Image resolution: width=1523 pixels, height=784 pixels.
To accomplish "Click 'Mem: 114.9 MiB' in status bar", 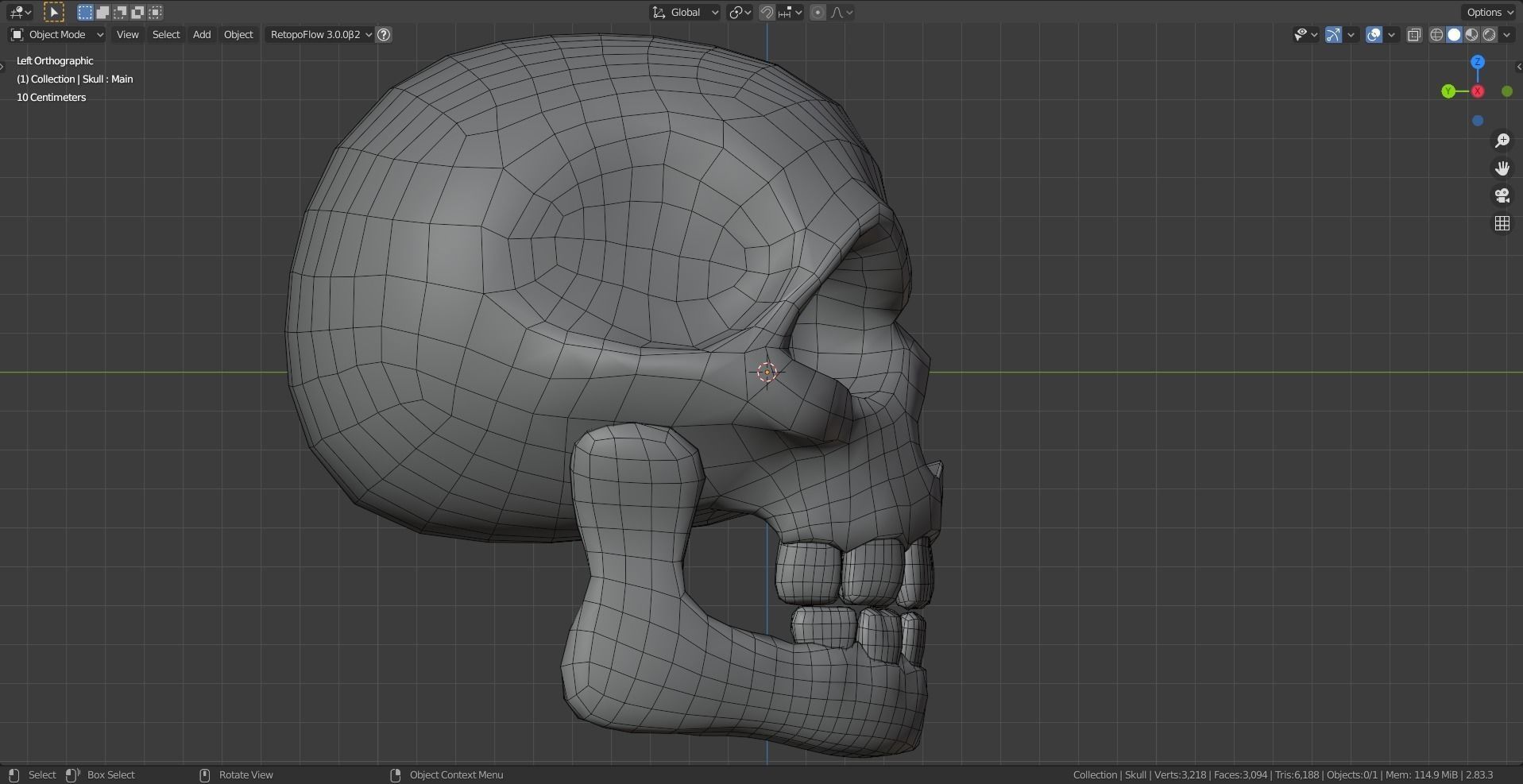I will coord(1421,774).
